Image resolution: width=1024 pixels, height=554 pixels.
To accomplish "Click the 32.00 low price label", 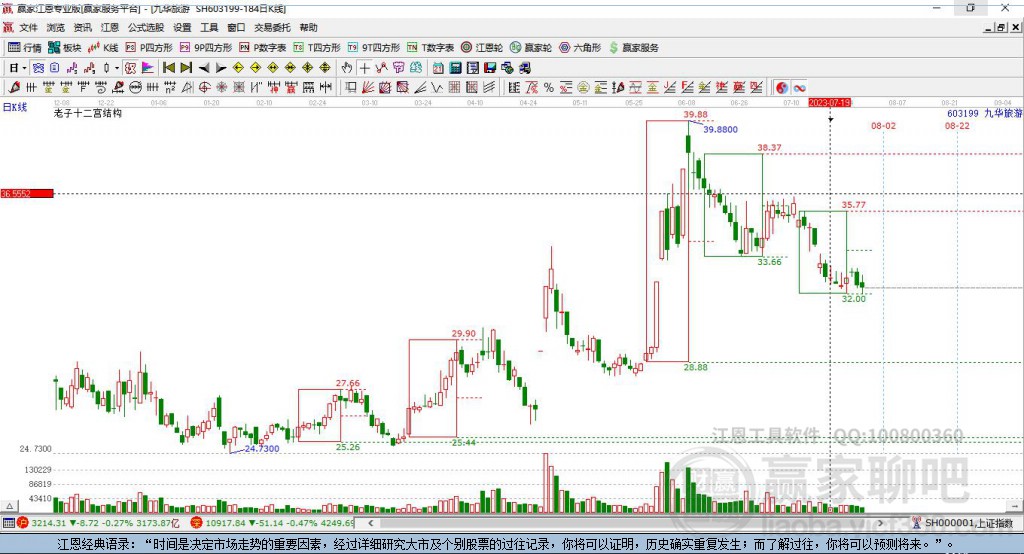I will (853, 299).
